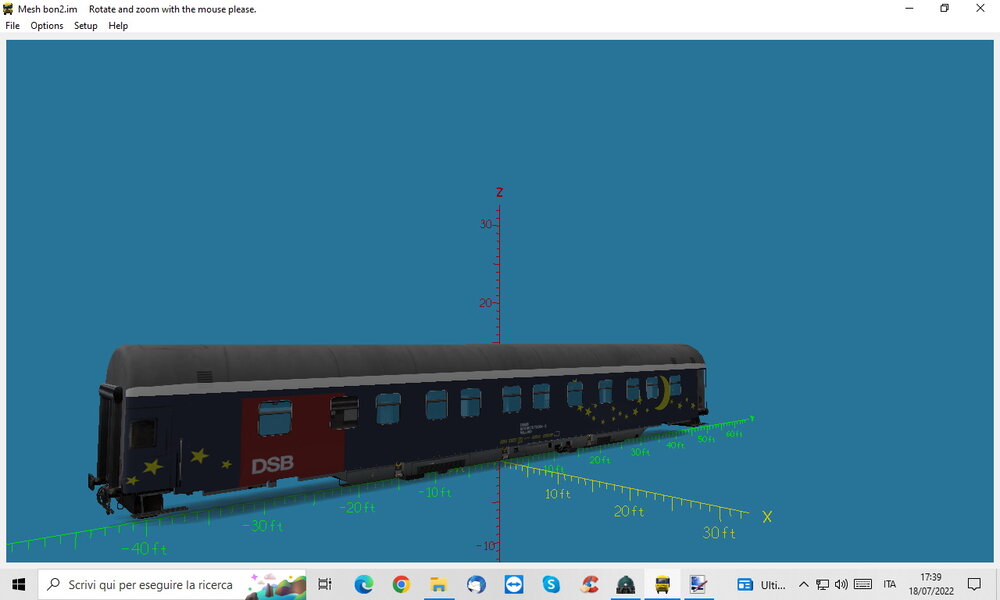Open TeamViewer from taskbar
The height and width of the screenshot is (600, 1000).
[513, 584]
